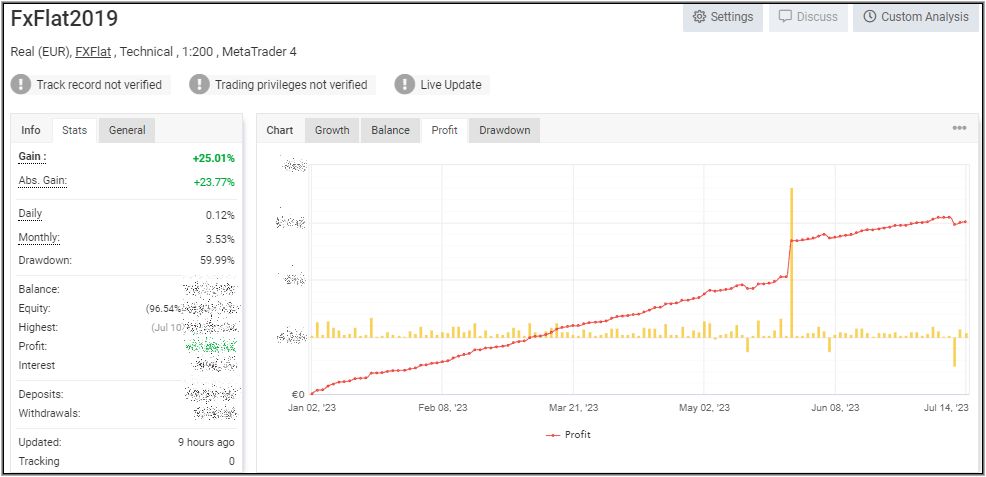Open the Discuss comment button
The height and width of the screenshot is (477, 986).
(x=807, y=17)
